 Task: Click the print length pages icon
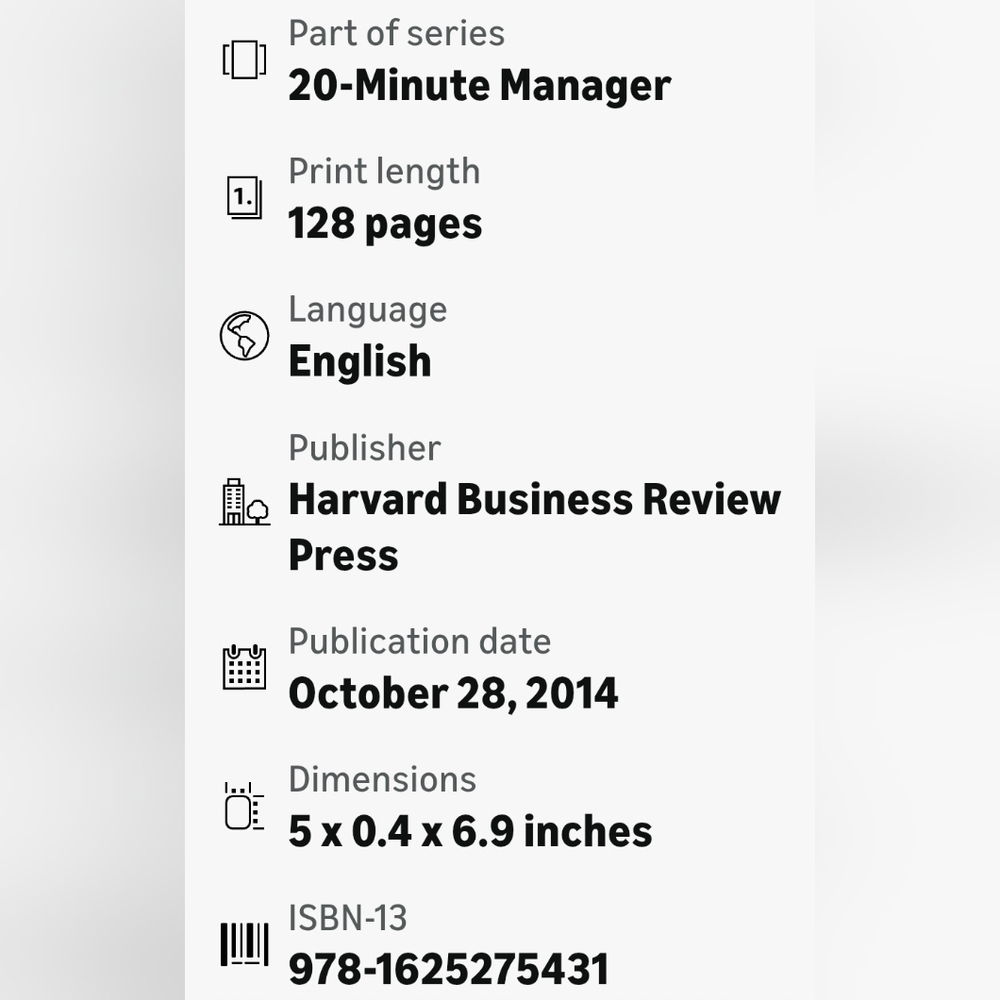[x=244, y=198]
